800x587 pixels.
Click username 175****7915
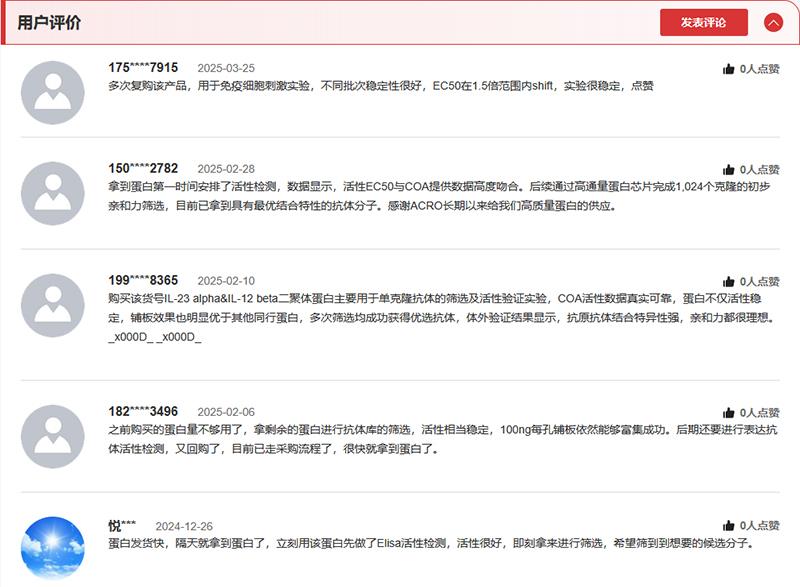point(143,68)
